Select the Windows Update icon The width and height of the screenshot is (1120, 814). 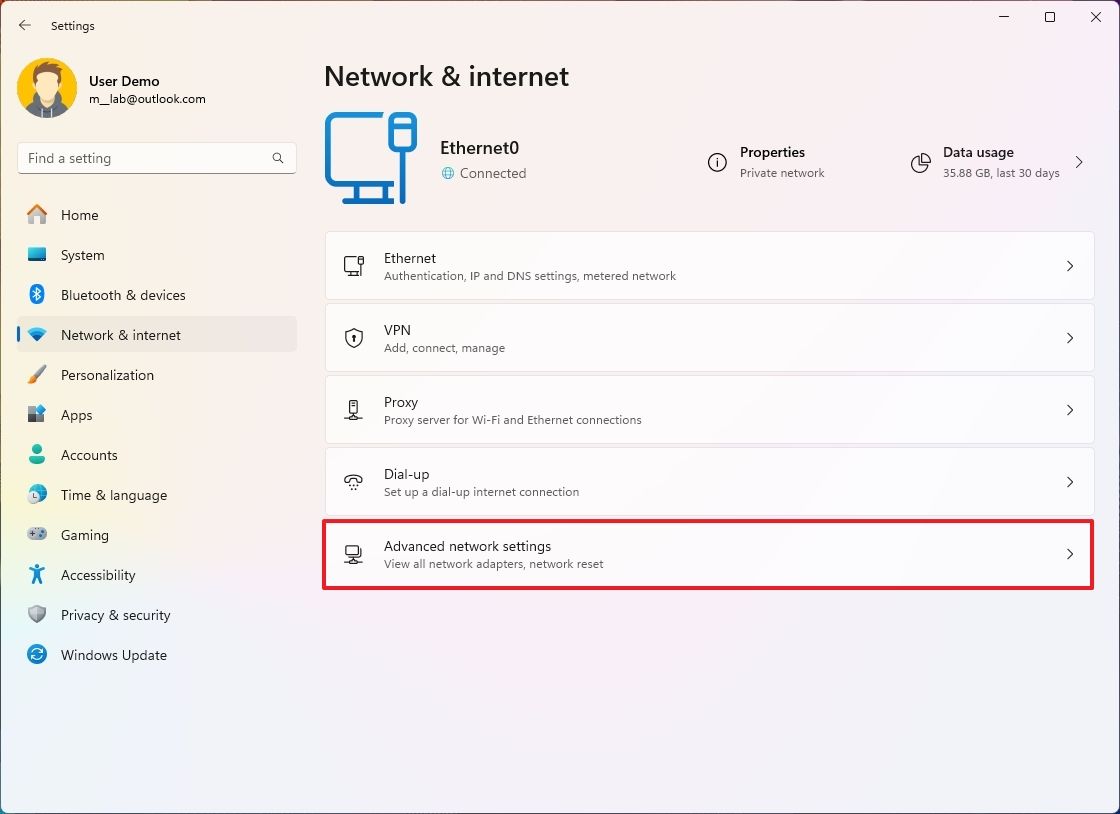pyautogui.click(x=37, y=655)
